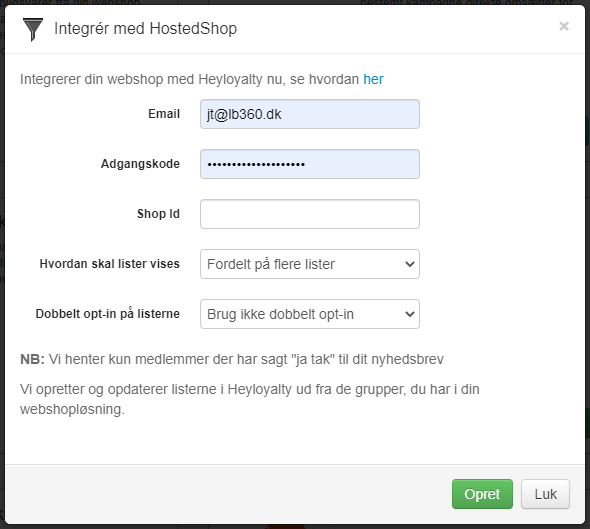Screen dimensions: 590x529
Task: Open the 'Fordelt på flere lister' dropdown
Action: tap(310, 264)
